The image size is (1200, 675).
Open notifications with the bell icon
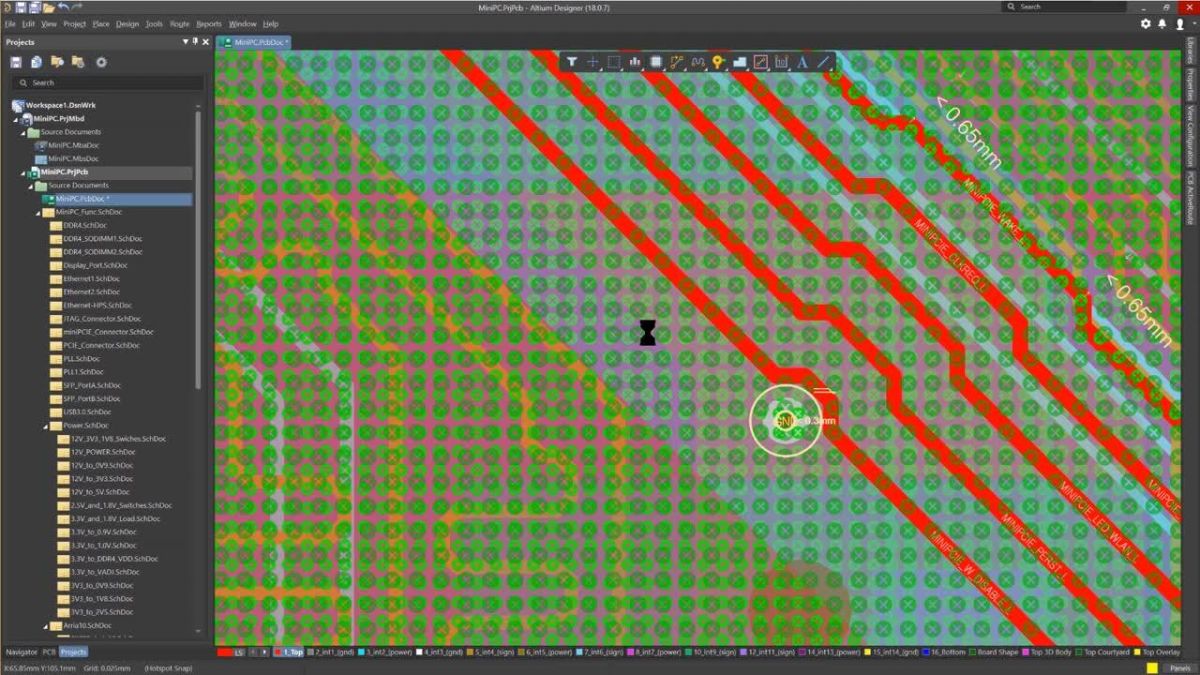(1161, 23)
